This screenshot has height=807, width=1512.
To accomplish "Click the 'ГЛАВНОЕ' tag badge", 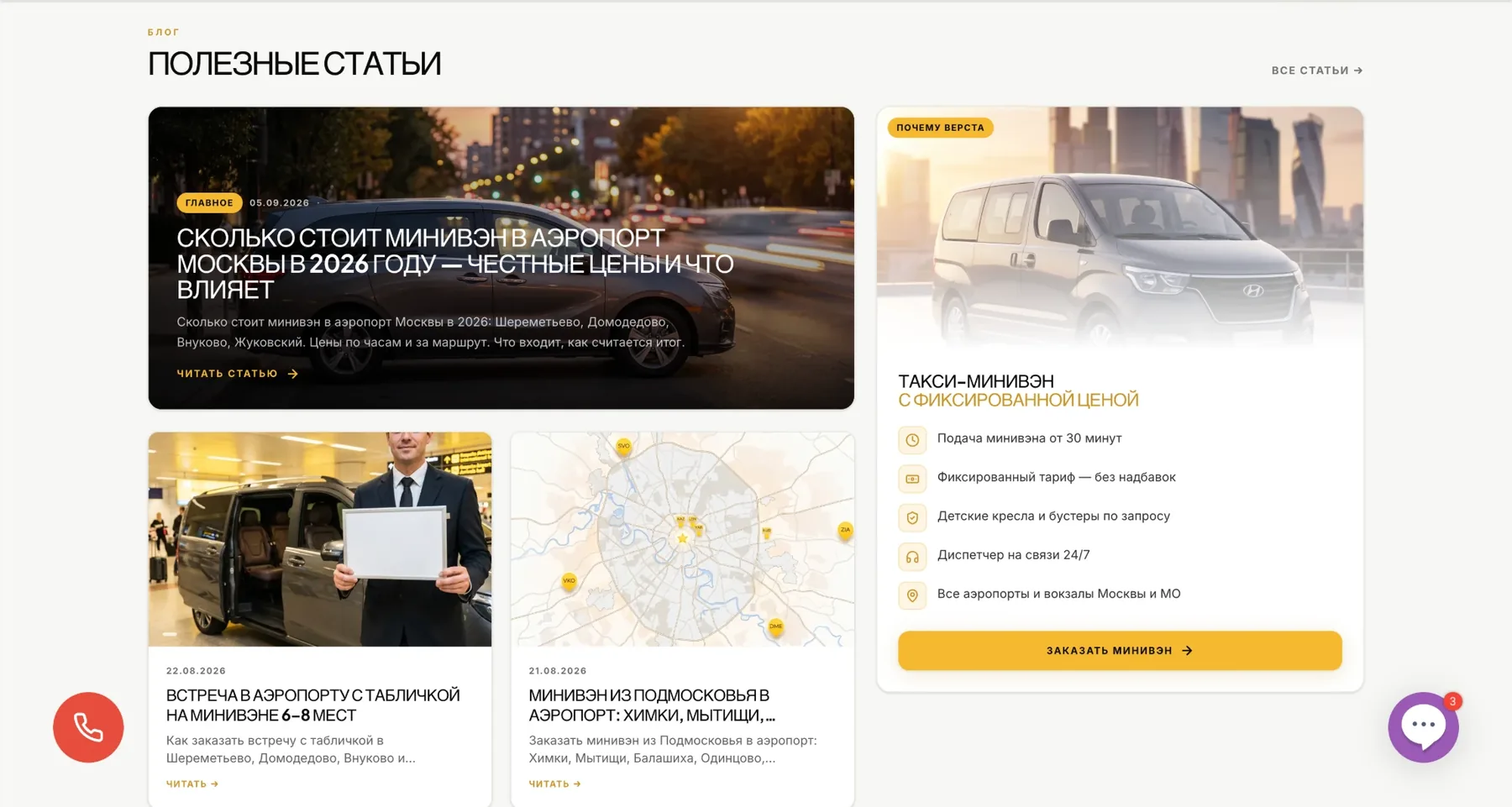I will [x=209, y=203].
